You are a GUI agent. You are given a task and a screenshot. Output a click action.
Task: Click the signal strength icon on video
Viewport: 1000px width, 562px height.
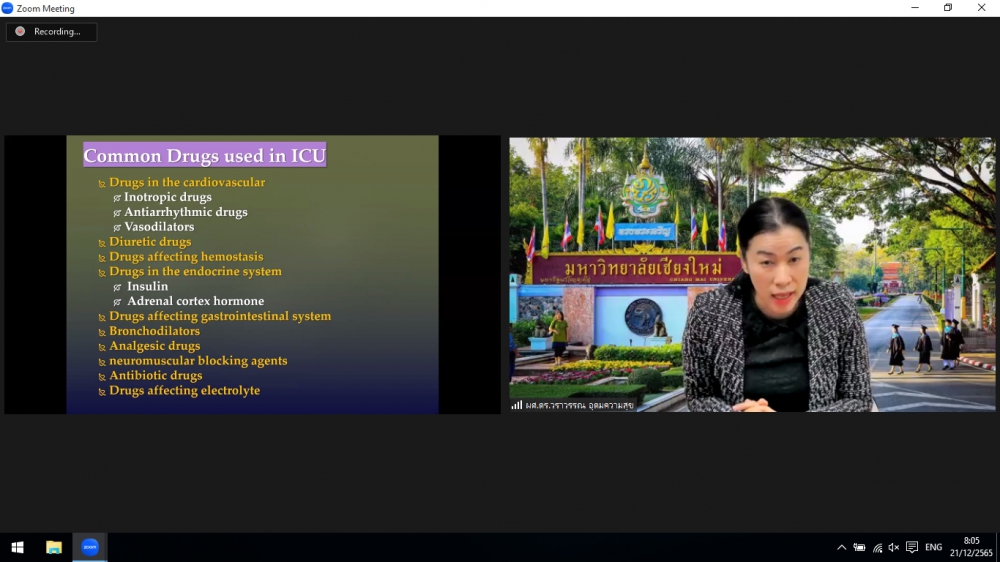click(x=517, y=405)
